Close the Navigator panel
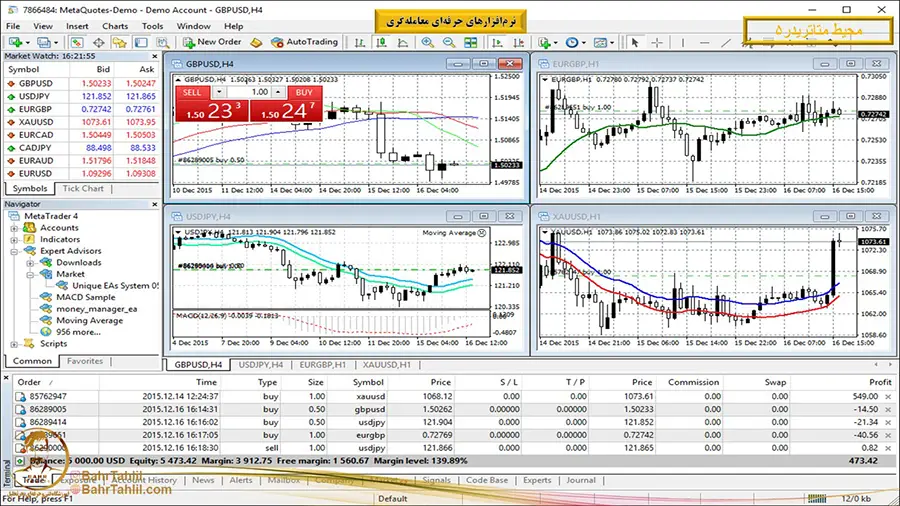Image resolution: width=900 pixels, height=506 pixels. pyautogui.click(x=154, y=204)
